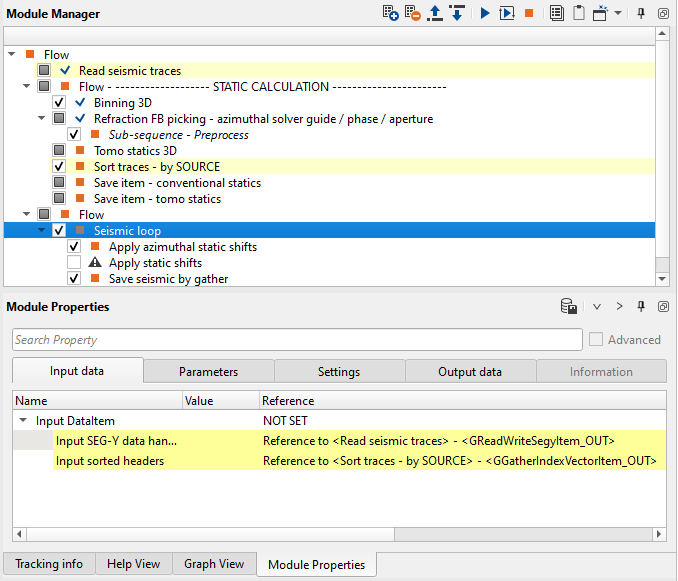Switch to the Parameters tab
Viewport: 678px width, 581px height.
208,372
